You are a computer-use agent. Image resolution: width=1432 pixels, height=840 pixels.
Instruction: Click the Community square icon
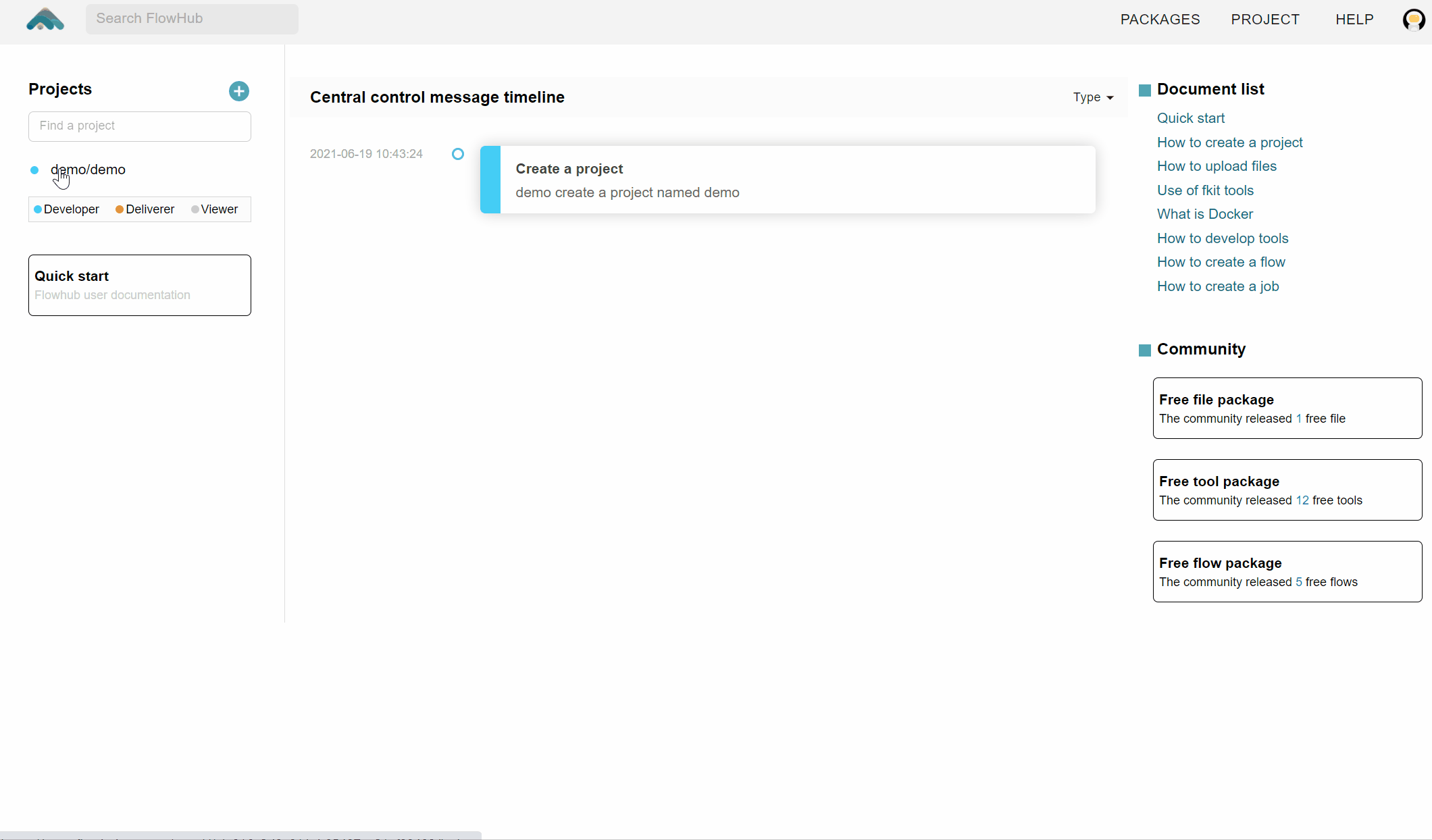[1145, 350]
